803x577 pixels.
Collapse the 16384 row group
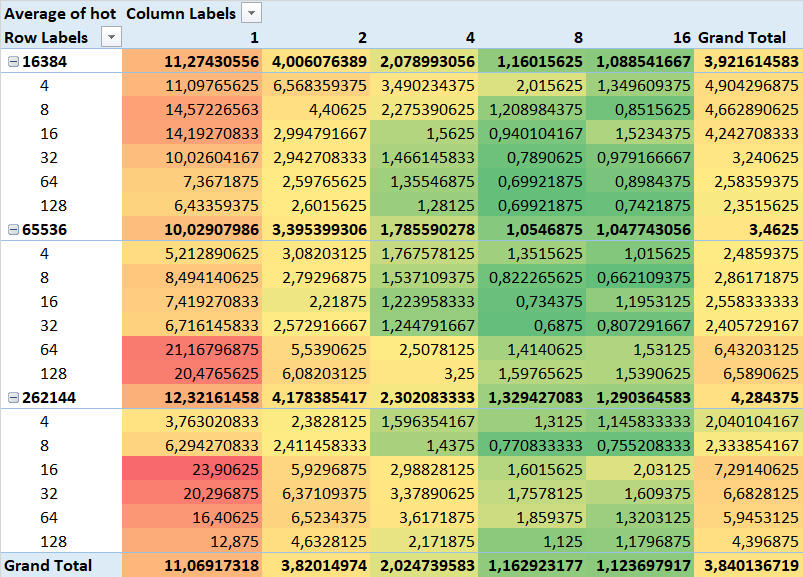pos(13,61)
